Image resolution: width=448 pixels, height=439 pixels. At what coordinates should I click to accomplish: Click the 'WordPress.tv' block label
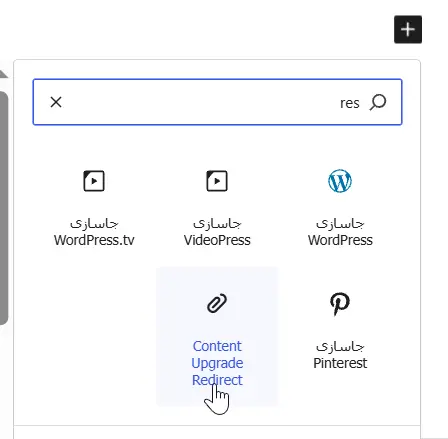94,240
